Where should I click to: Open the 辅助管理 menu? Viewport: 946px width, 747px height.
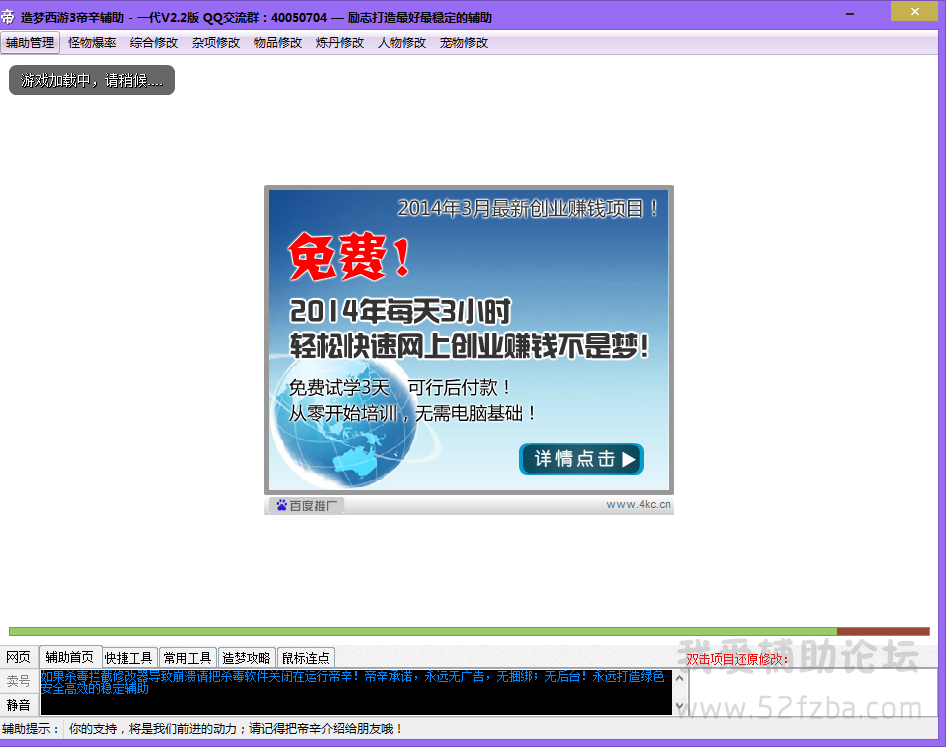pyautogui.click(x=30, y=43)
